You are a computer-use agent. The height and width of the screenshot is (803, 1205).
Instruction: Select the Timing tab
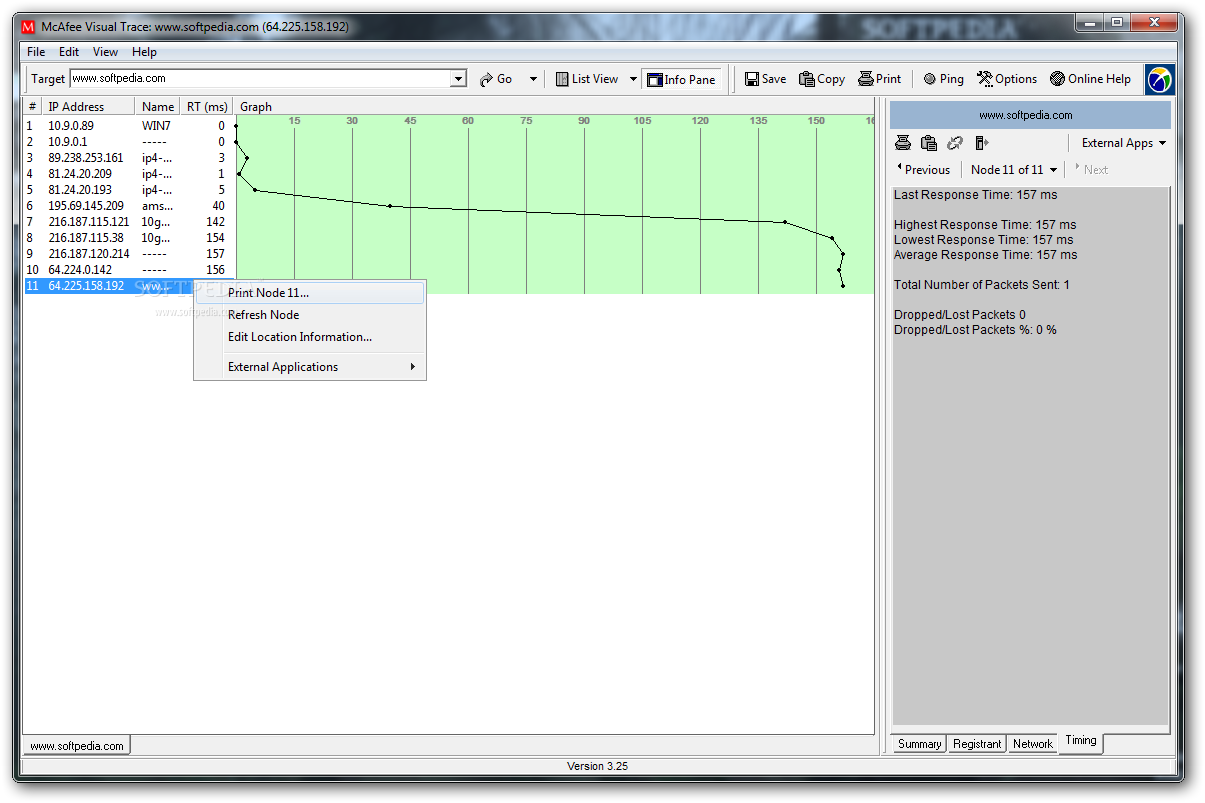point(1081,741)
